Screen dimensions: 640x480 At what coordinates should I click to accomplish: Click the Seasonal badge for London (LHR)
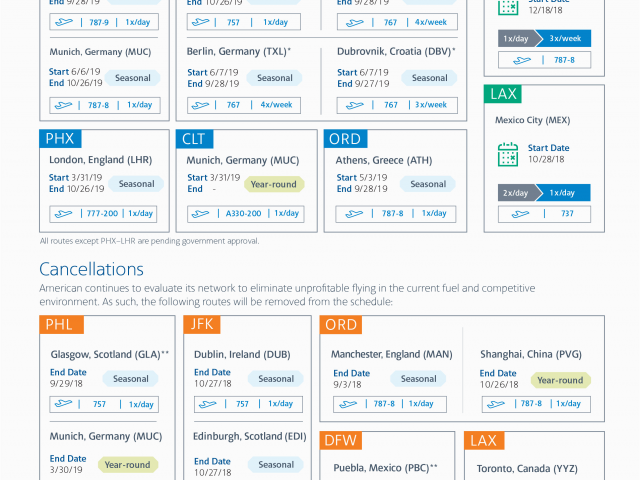click(x=136, y=184)
